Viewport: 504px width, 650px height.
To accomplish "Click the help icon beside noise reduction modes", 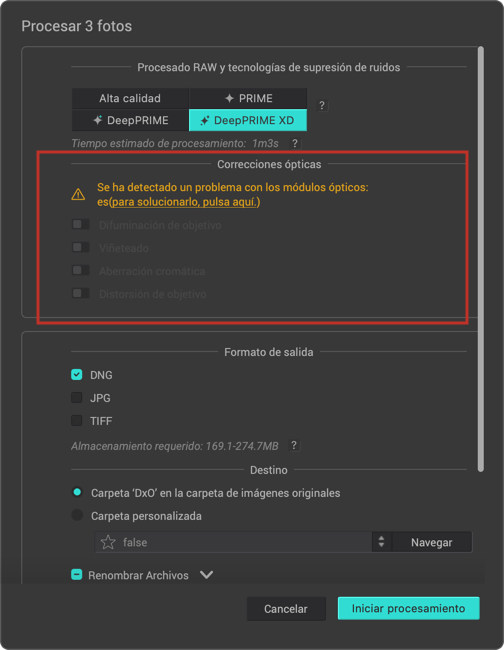I will 322,106.
